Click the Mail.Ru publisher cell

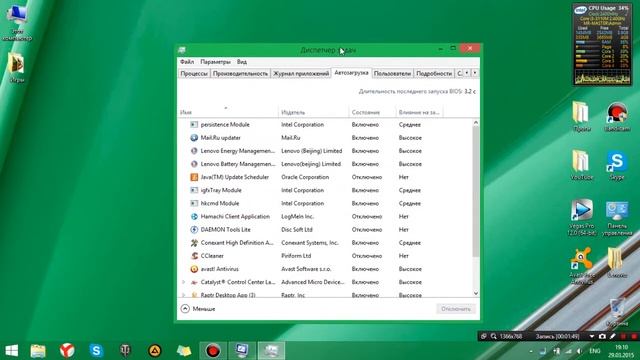click(291, 138)
